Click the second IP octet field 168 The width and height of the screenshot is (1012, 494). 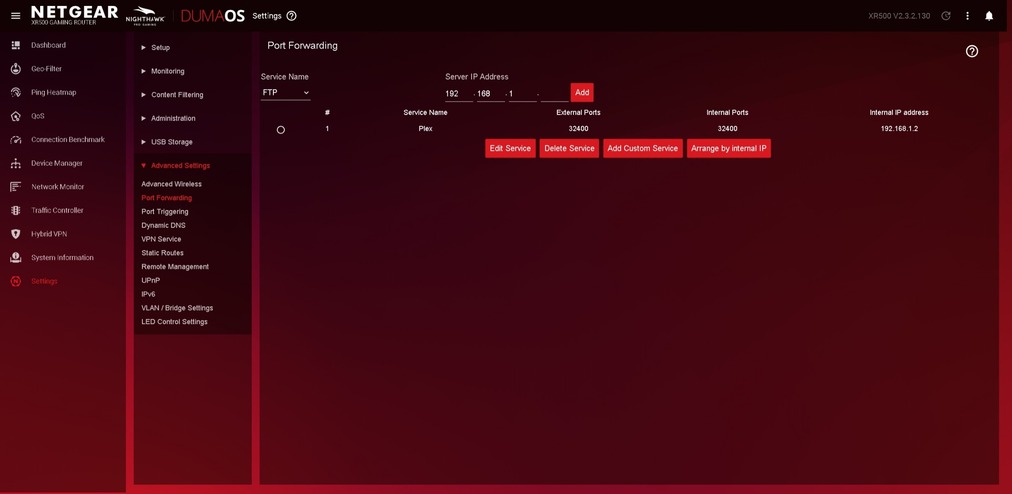click(x=491, y=94)
